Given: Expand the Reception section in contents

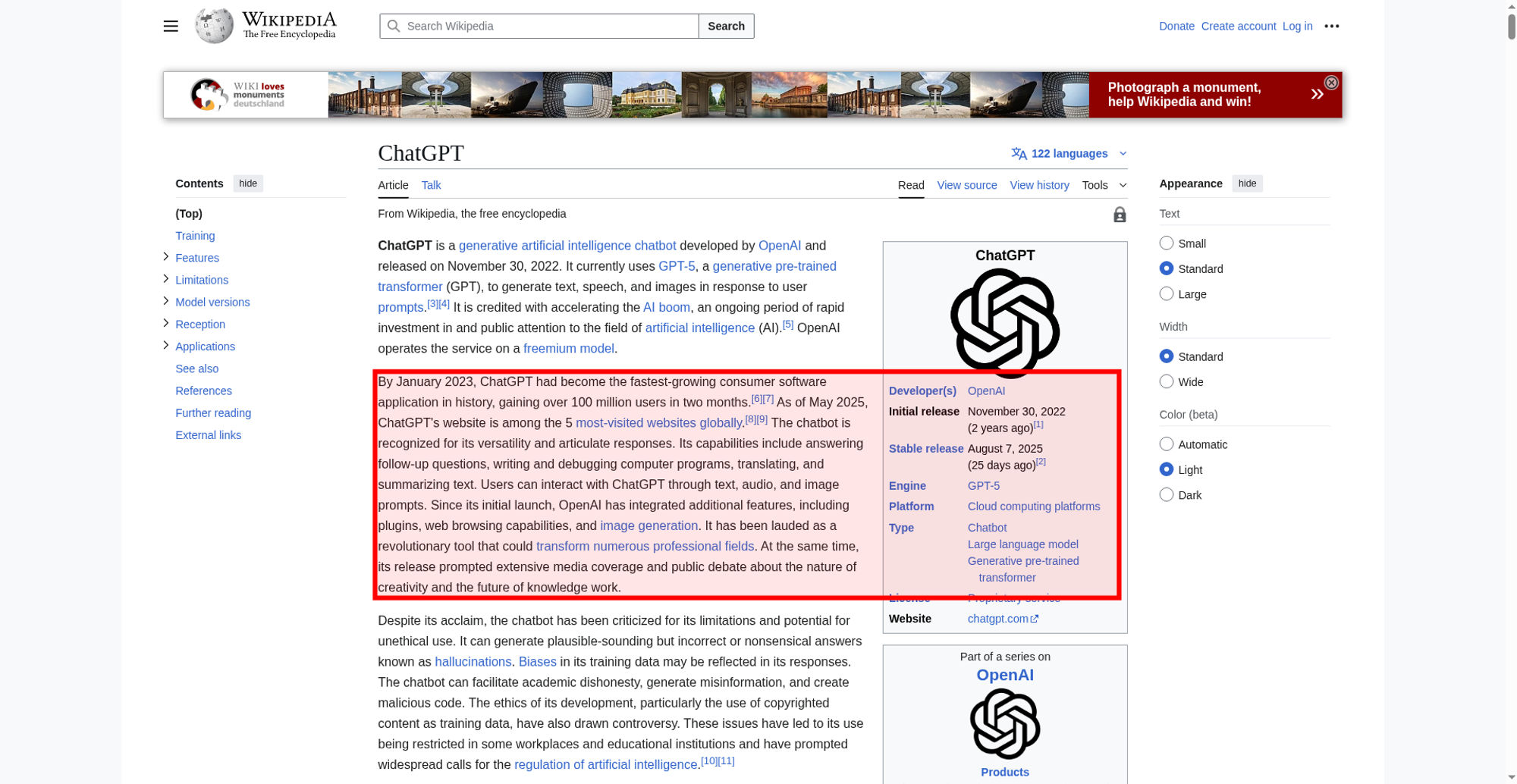Looking at the screenshot, I should [x=166, y=323].
